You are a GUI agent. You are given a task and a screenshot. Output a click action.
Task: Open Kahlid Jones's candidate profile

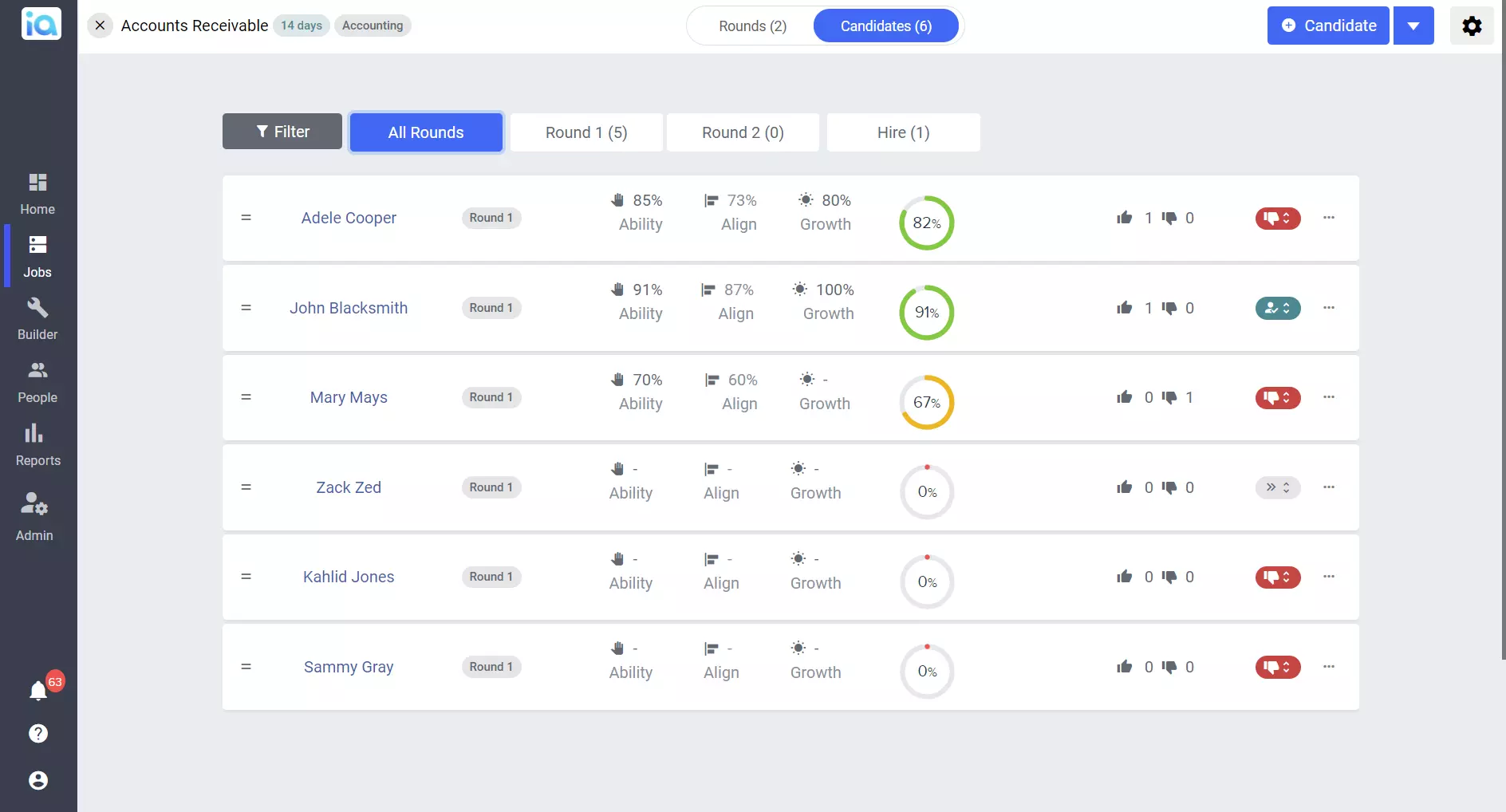[x=348, y=577]
